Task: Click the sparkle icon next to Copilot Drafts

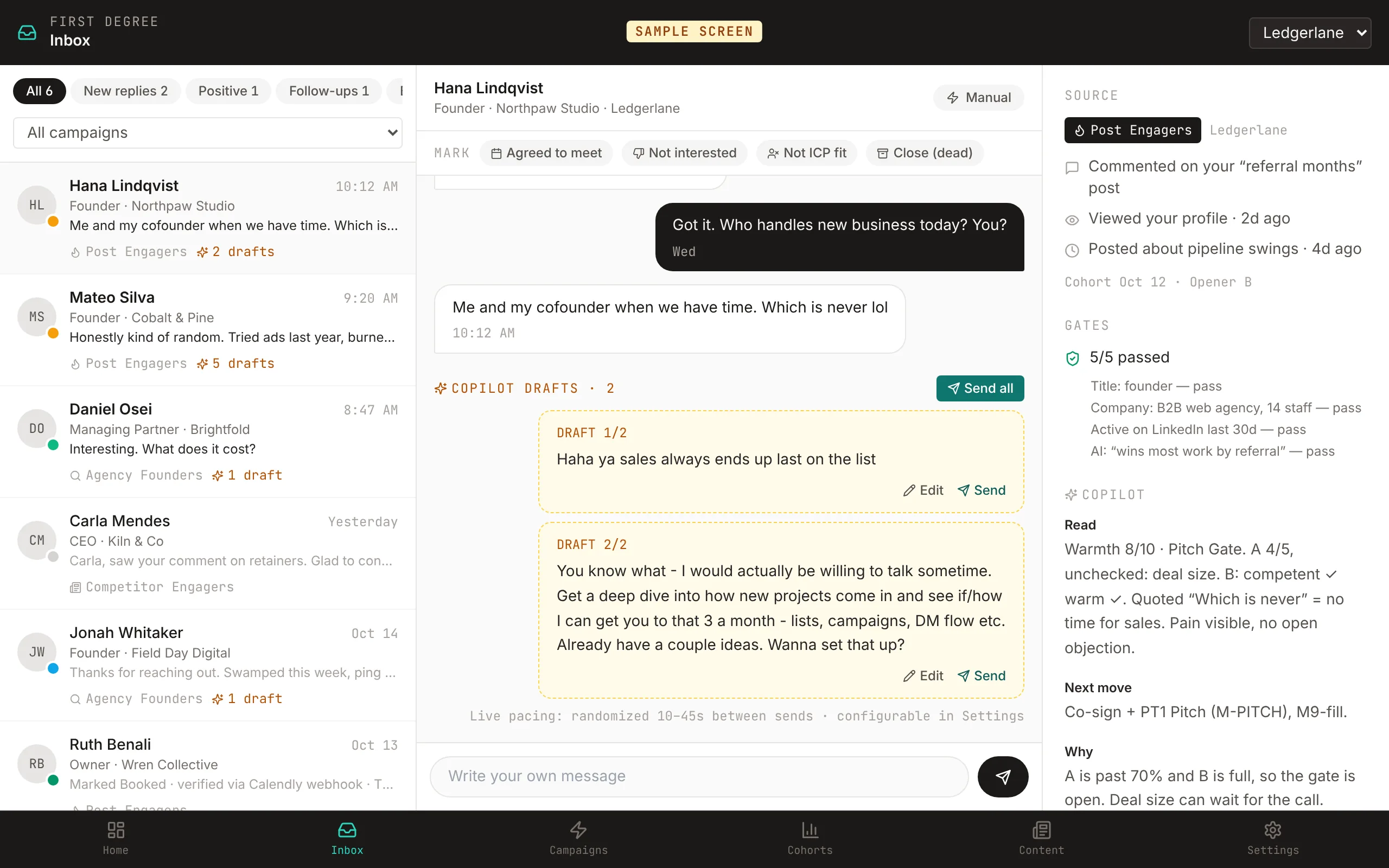Action: [440, 388]
